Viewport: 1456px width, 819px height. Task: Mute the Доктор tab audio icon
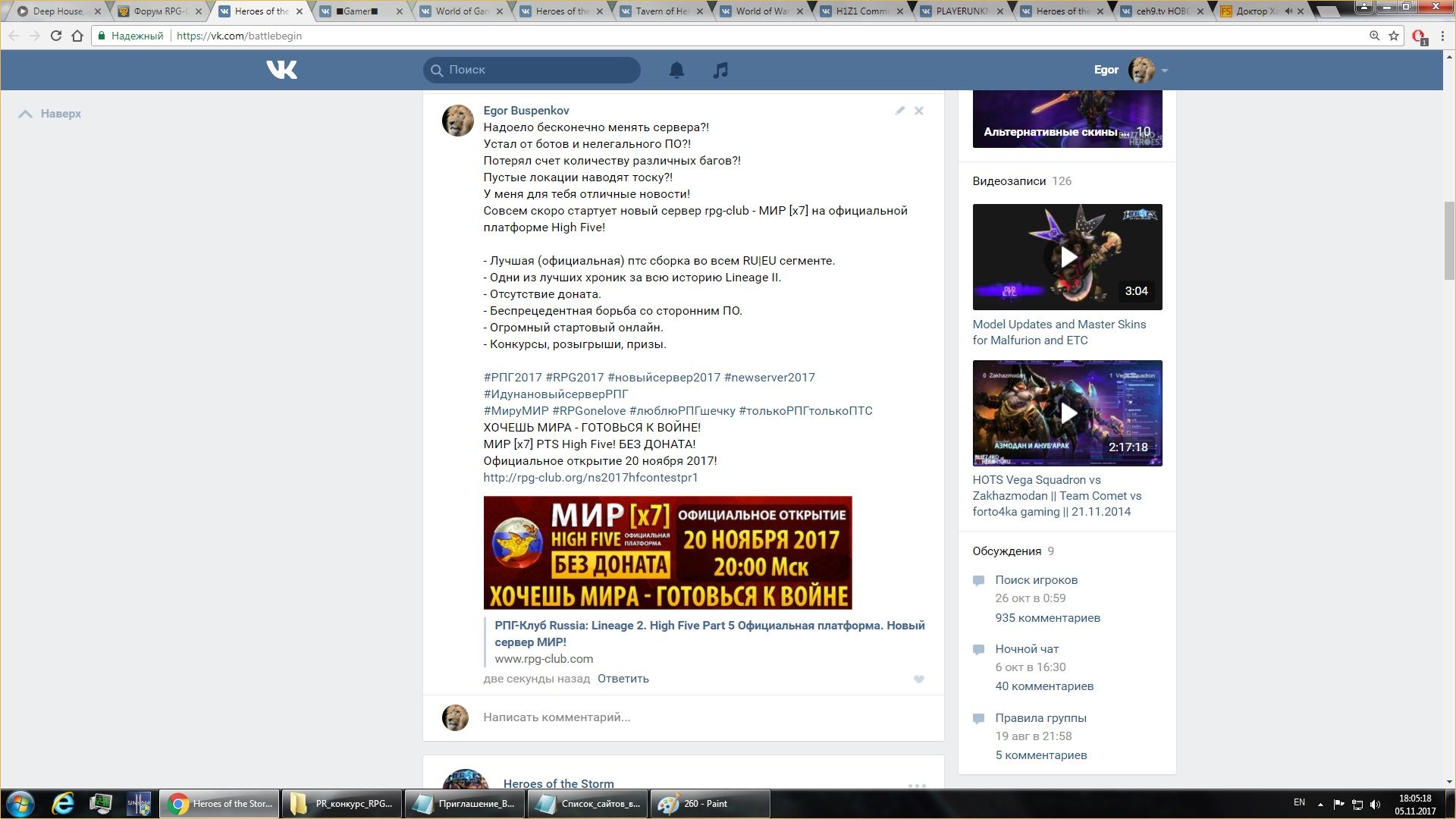pos(1288,11)
